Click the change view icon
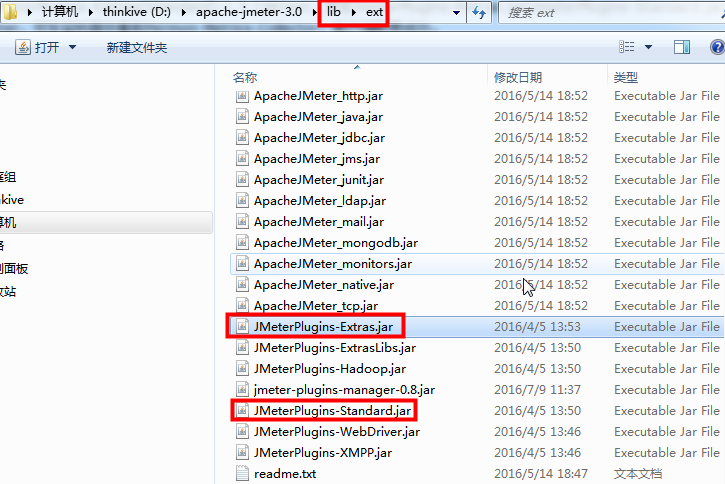 627,47
